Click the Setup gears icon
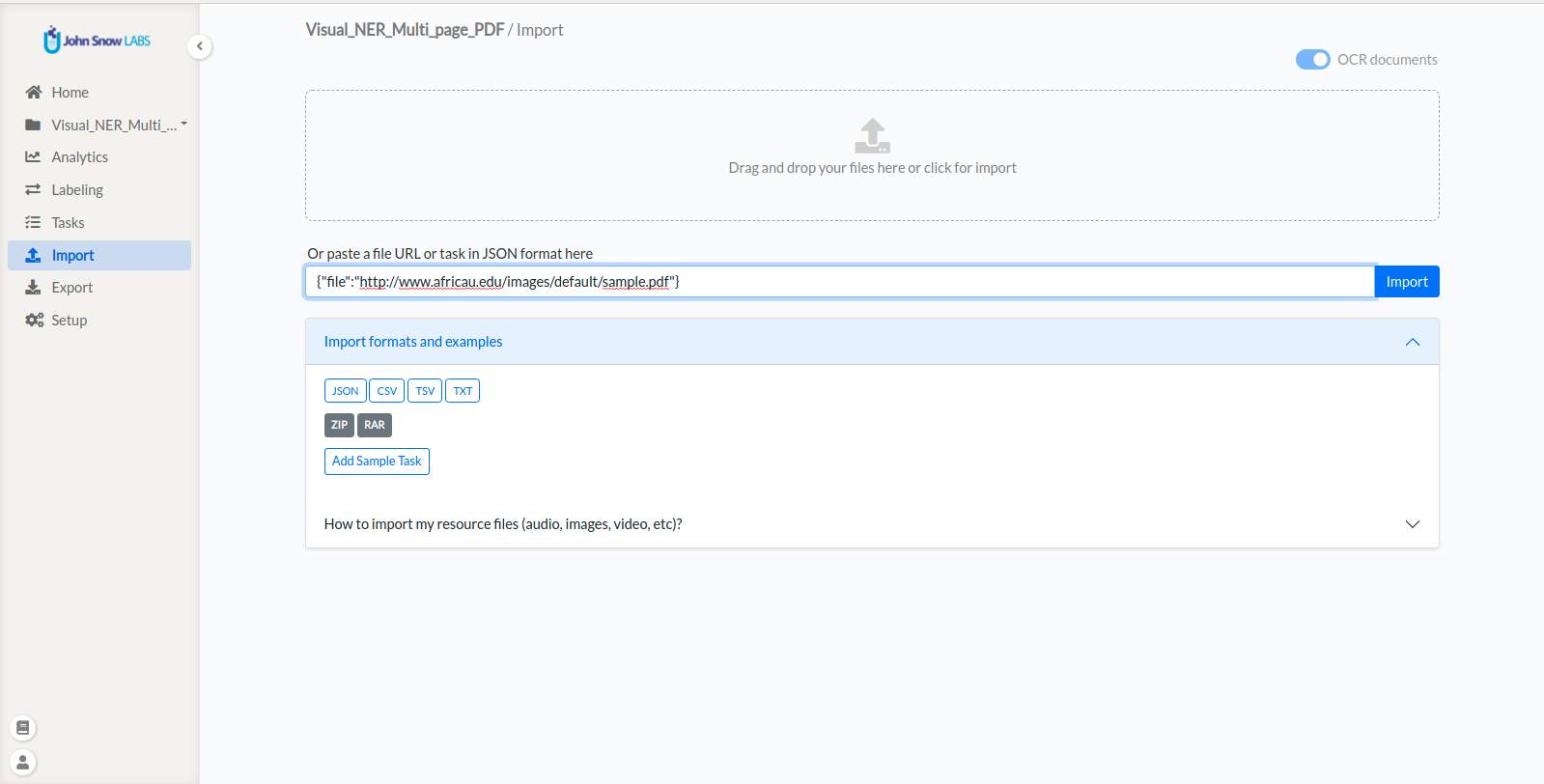The height and width of the screenshot is (784, 1544). pyautogui.click(x=35, y=320)
